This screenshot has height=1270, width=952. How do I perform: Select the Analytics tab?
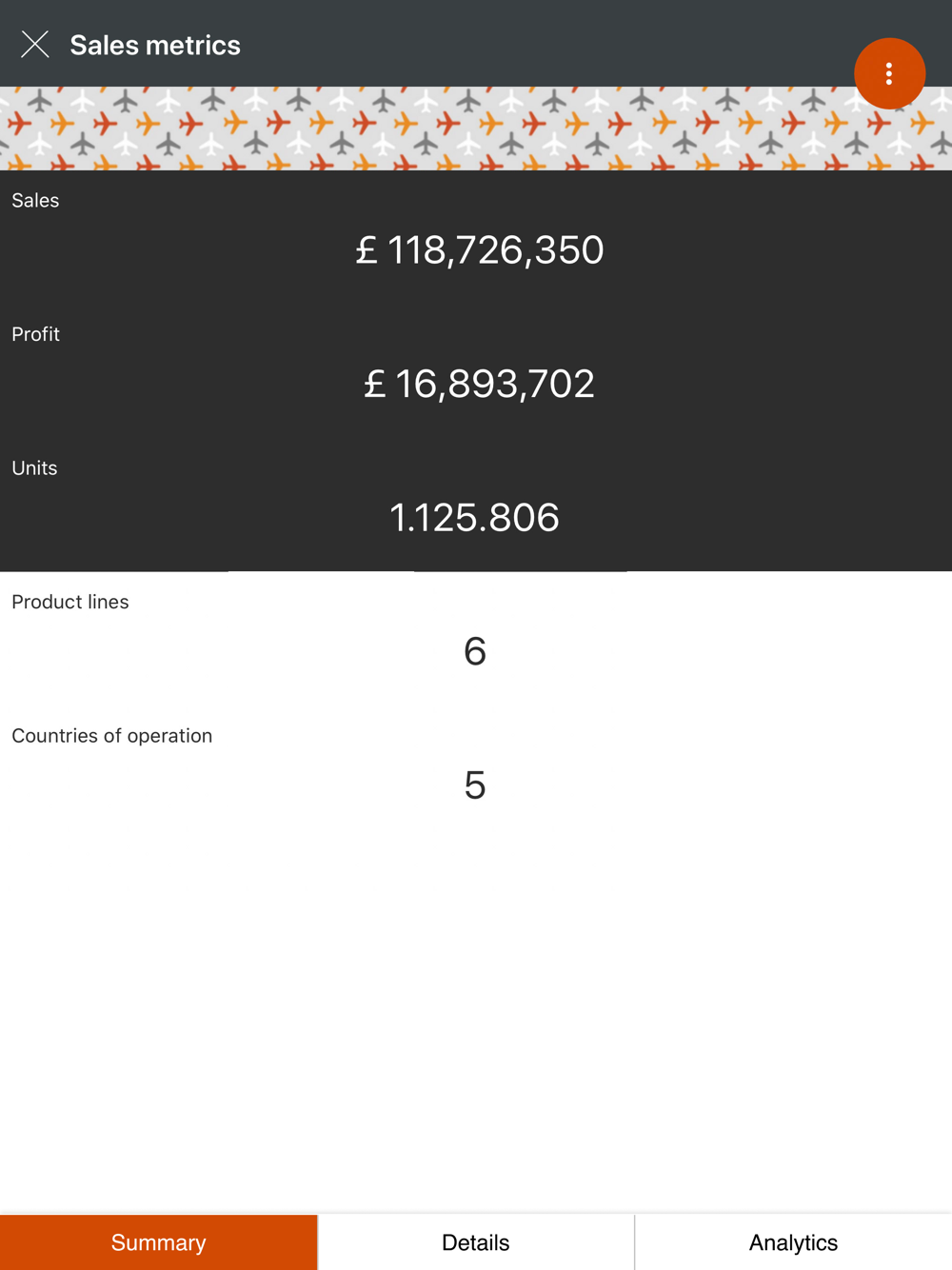tap(793, 1242)
